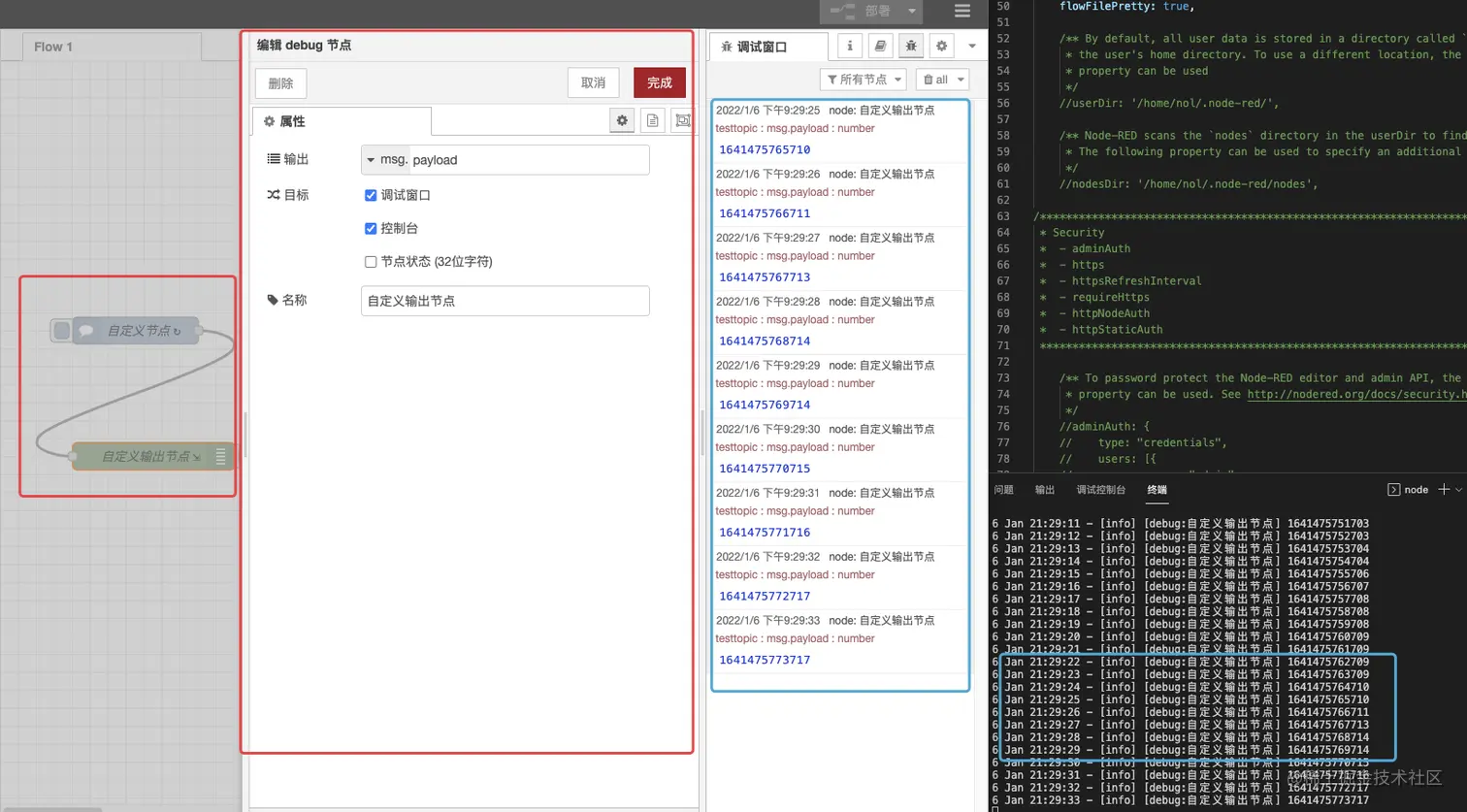Click debug value 1641475771716
This screenshot has height=812, width=1467.
coord(765,533)
